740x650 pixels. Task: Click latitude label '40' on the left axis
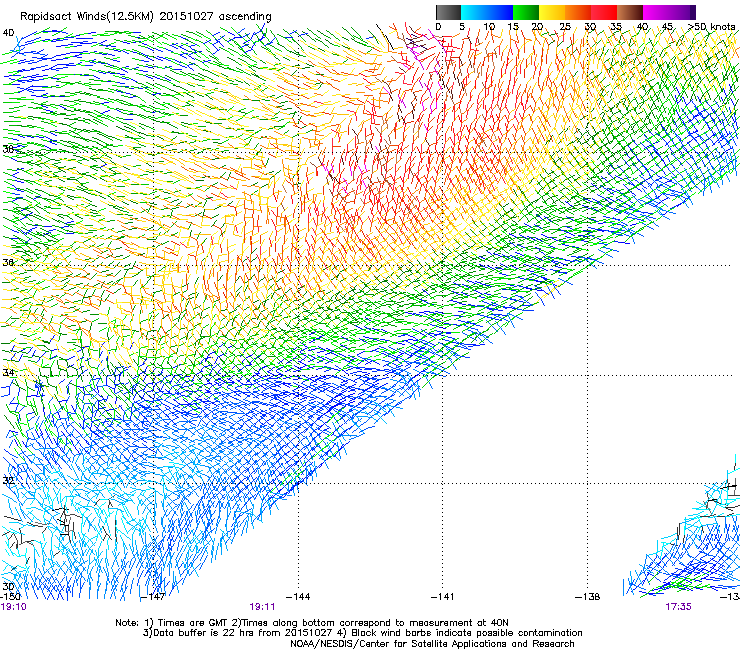coord(8,33)
